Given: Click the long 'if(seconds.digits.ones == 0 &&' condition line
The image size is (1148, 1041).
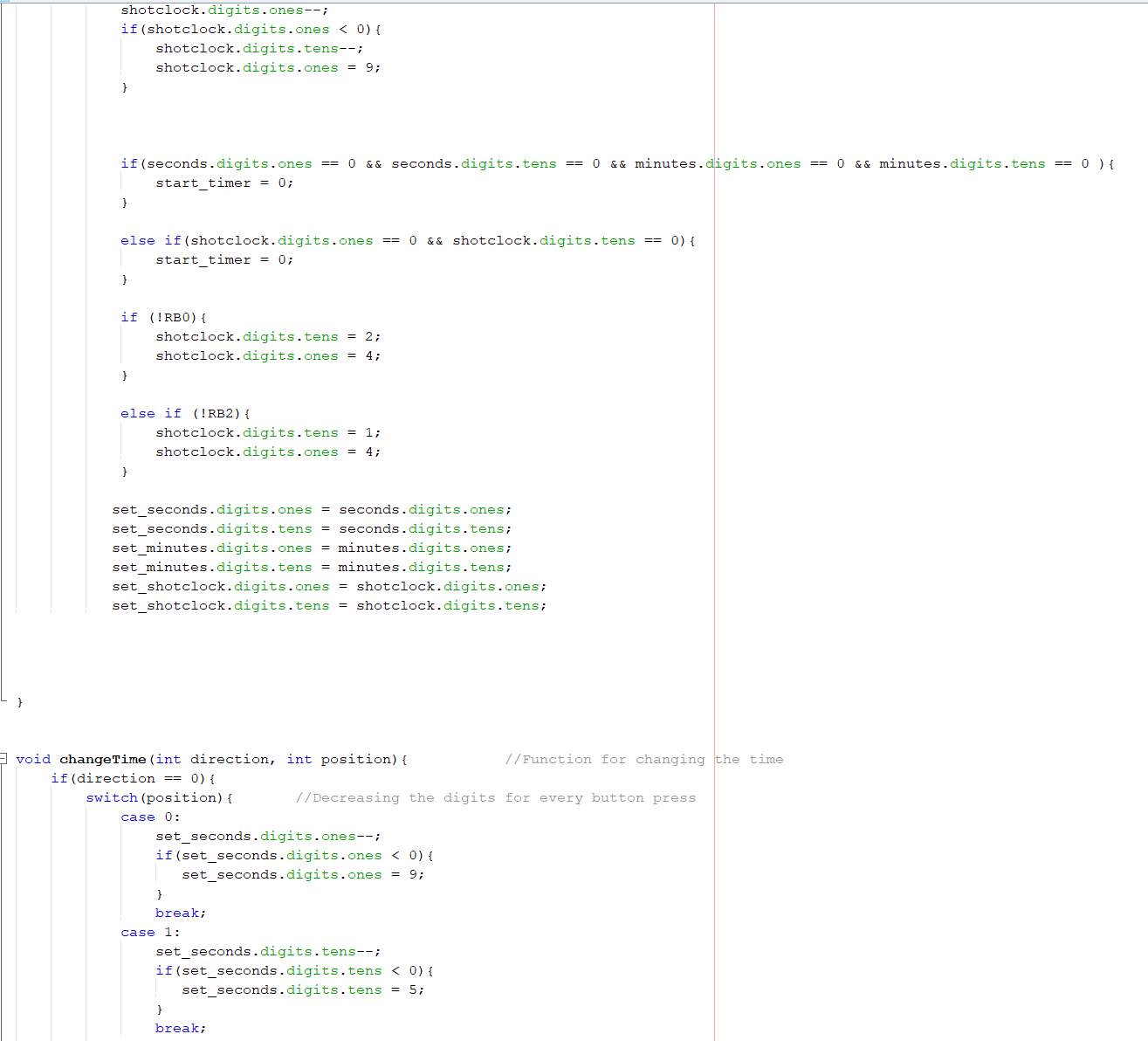Looking at the screenshot, I should 618,164.
